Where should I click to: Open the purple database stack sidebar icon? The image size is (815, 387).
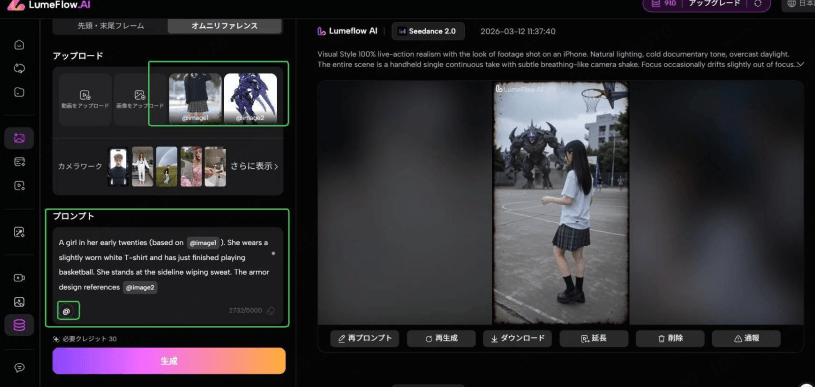[19, 325]
